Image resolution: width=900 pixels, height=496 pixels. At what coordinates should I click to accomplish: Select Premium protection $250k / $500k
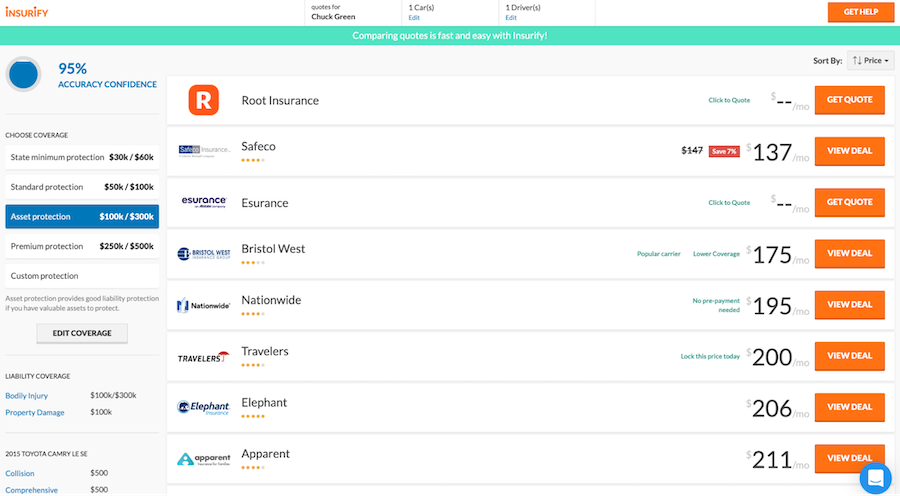(82, 246)
